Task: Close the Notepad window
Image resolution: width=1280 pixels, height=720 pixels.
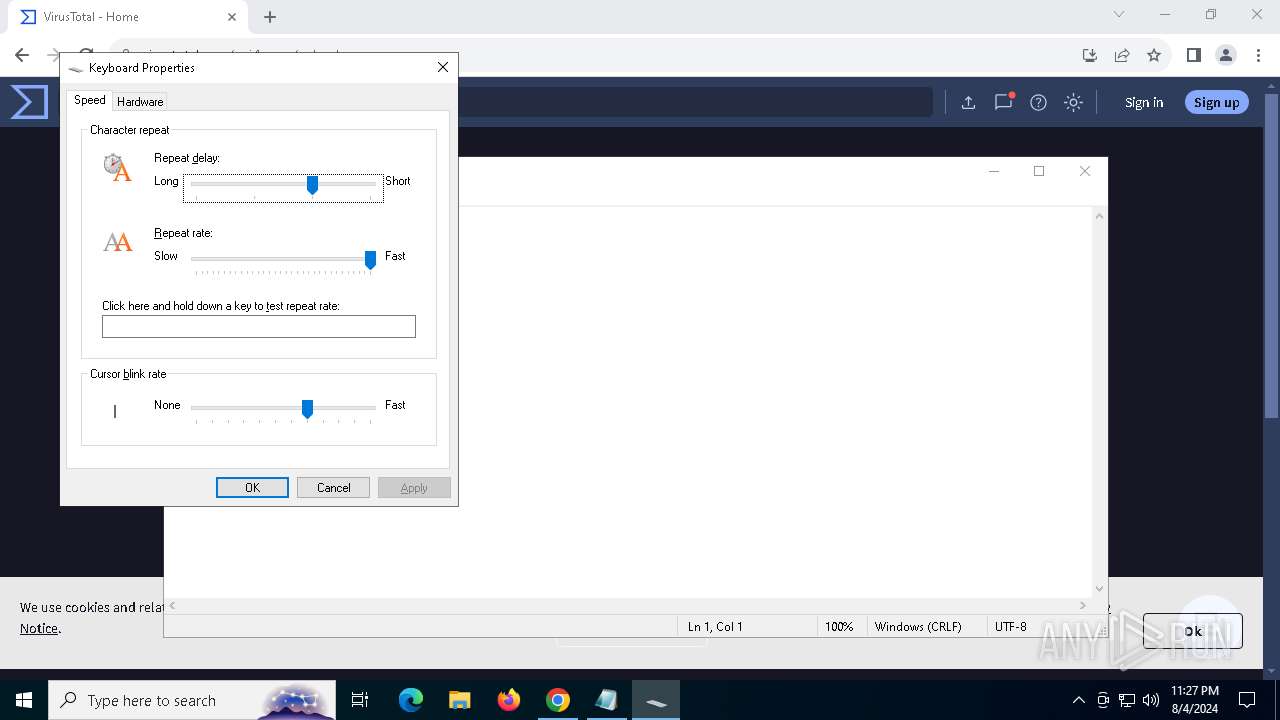Action: pyautogui.click(x=1085, y=171)
